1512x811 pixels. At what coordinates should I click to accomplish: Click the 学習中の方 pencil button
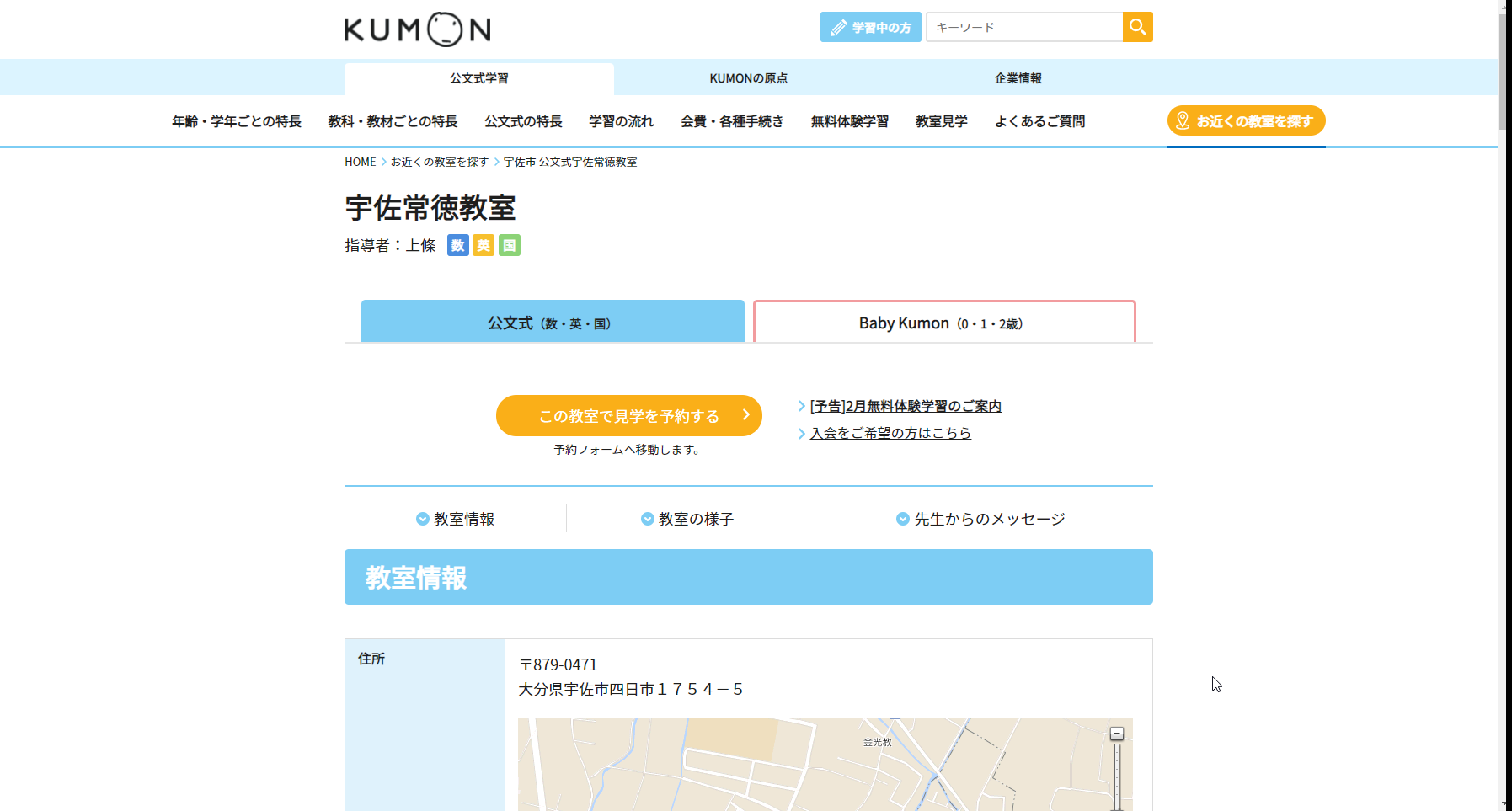click(870, 27)
